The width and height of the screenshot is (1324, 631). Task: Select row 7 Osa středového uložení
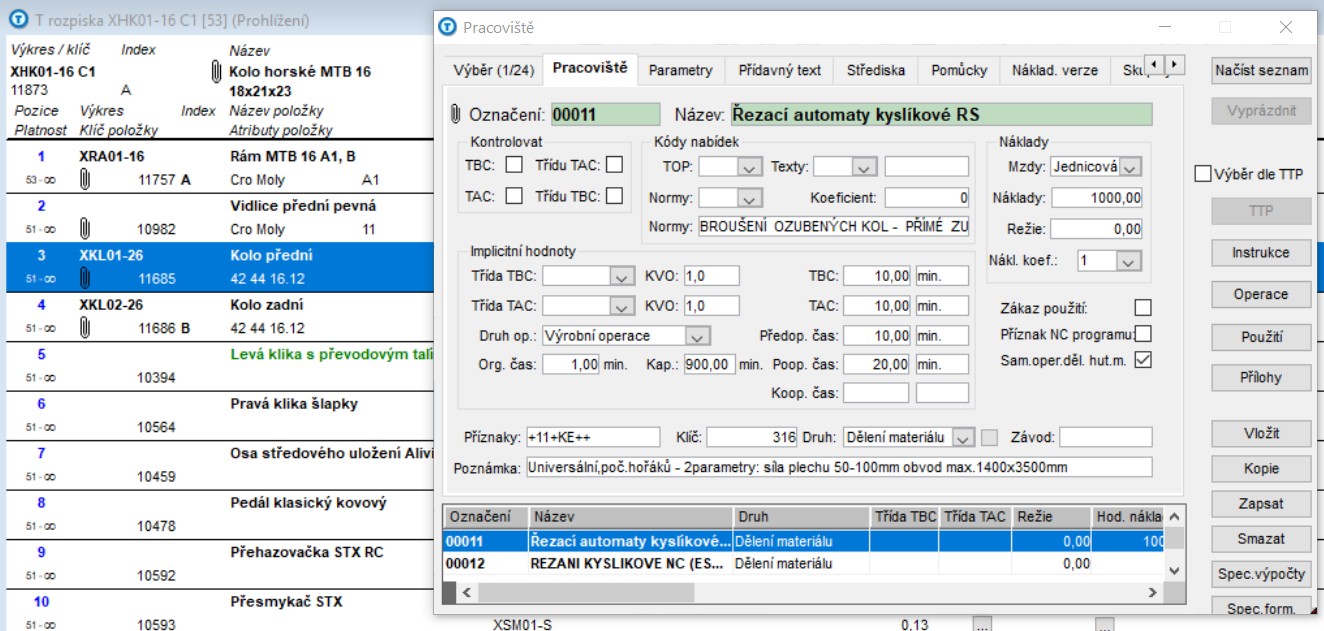pyautogui.click(x=220, y=465)
